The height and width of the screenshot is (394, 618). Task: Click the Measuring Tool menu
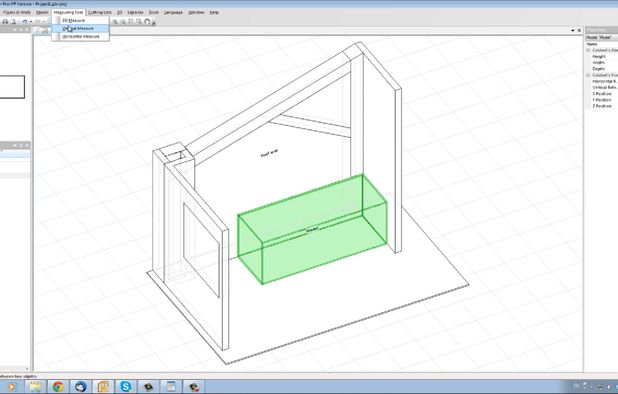pyautogui.click(x=69, y=13)
